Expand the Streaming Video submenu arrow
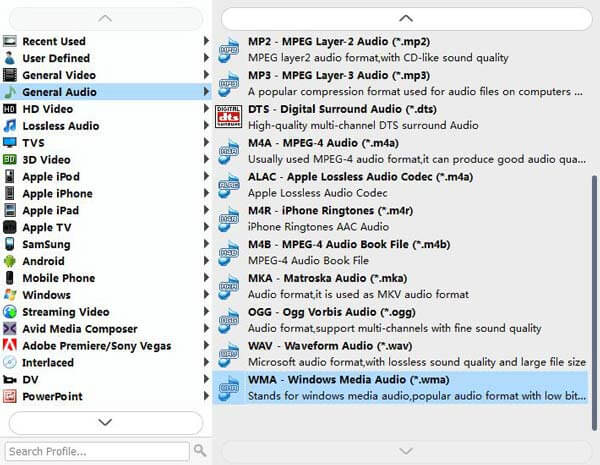Image resolution: width=600 pixels, height=465 pixels. [x=206, y=311]
